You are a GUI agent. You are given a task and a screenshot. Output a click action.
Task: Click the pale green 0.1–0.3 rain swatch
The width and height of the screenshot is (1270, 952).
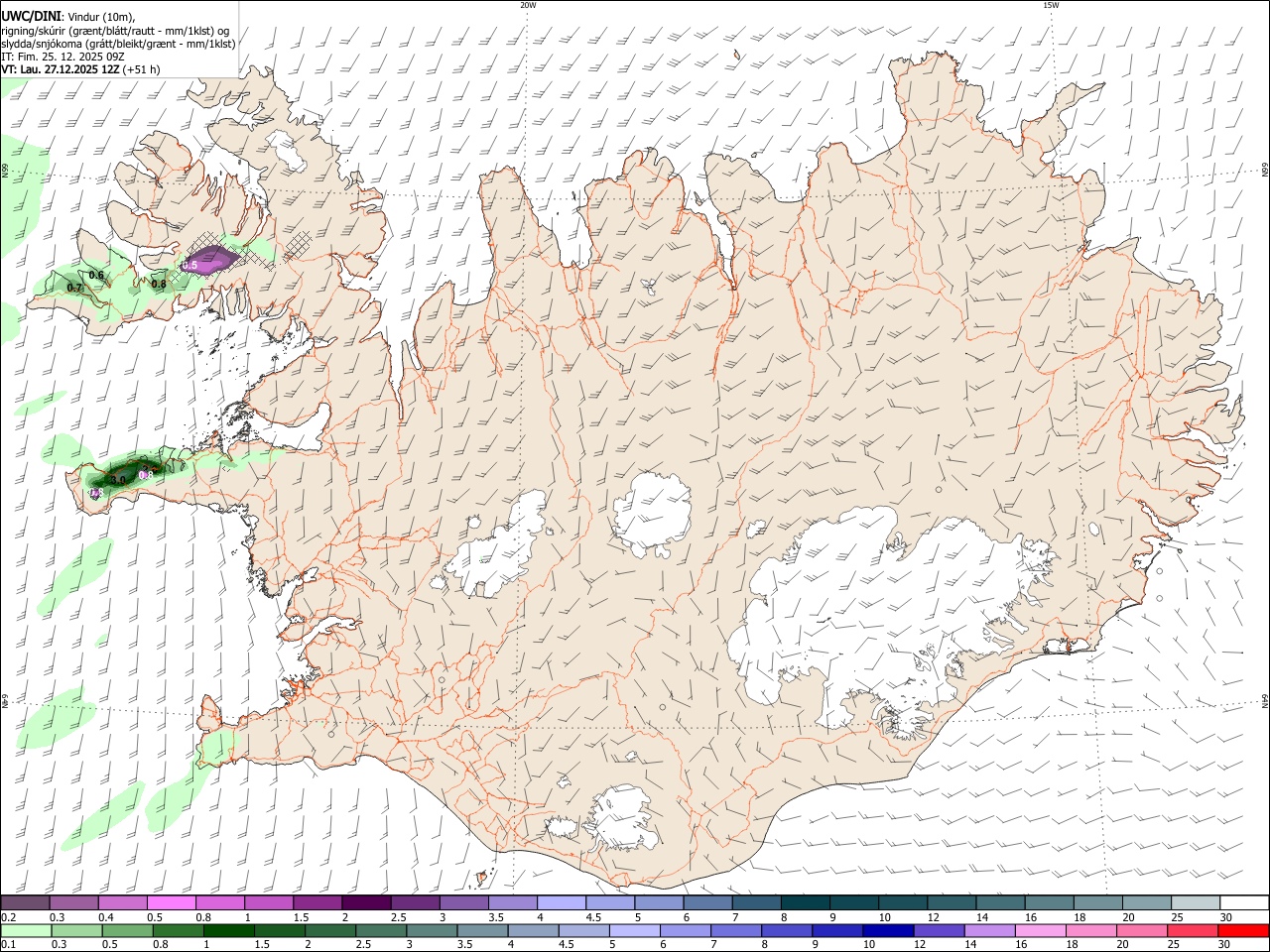click(x=26, y=930)
